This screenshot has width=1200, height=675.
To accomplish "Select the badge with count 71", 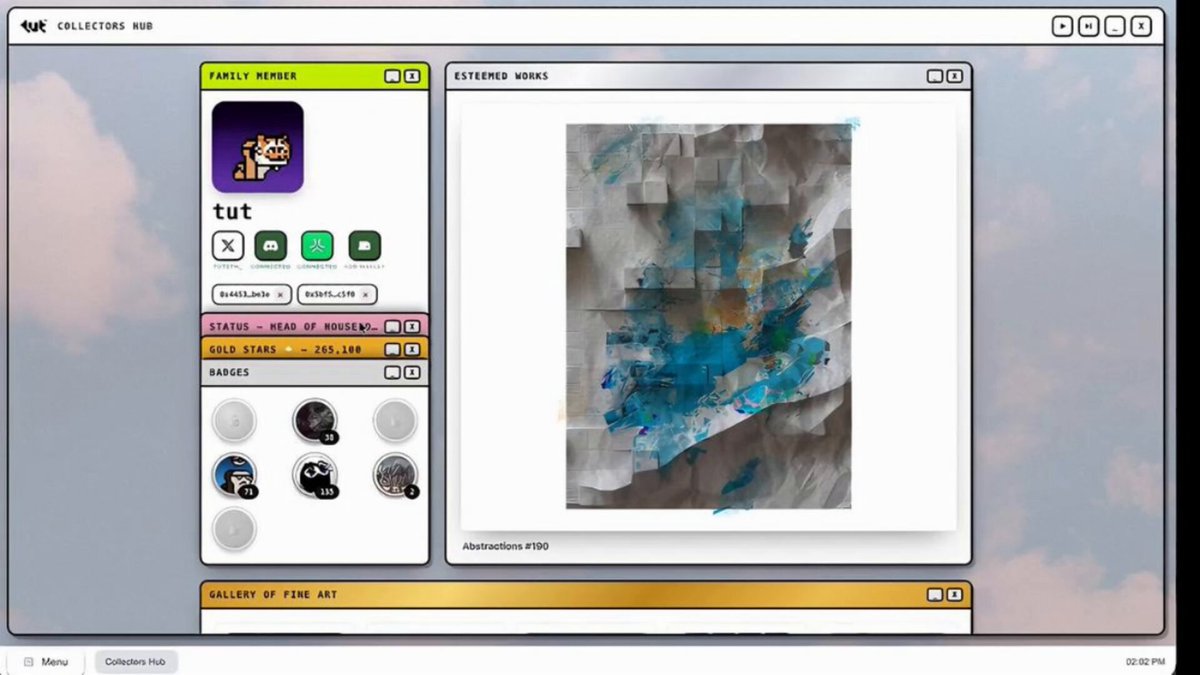I will 235,475.
